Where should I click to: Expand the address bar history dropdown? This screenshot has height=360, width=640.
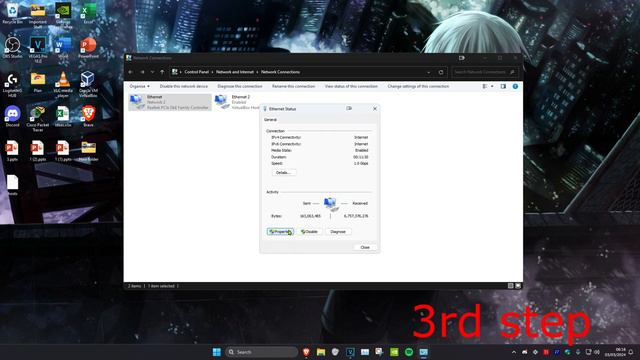click(429, 72)
